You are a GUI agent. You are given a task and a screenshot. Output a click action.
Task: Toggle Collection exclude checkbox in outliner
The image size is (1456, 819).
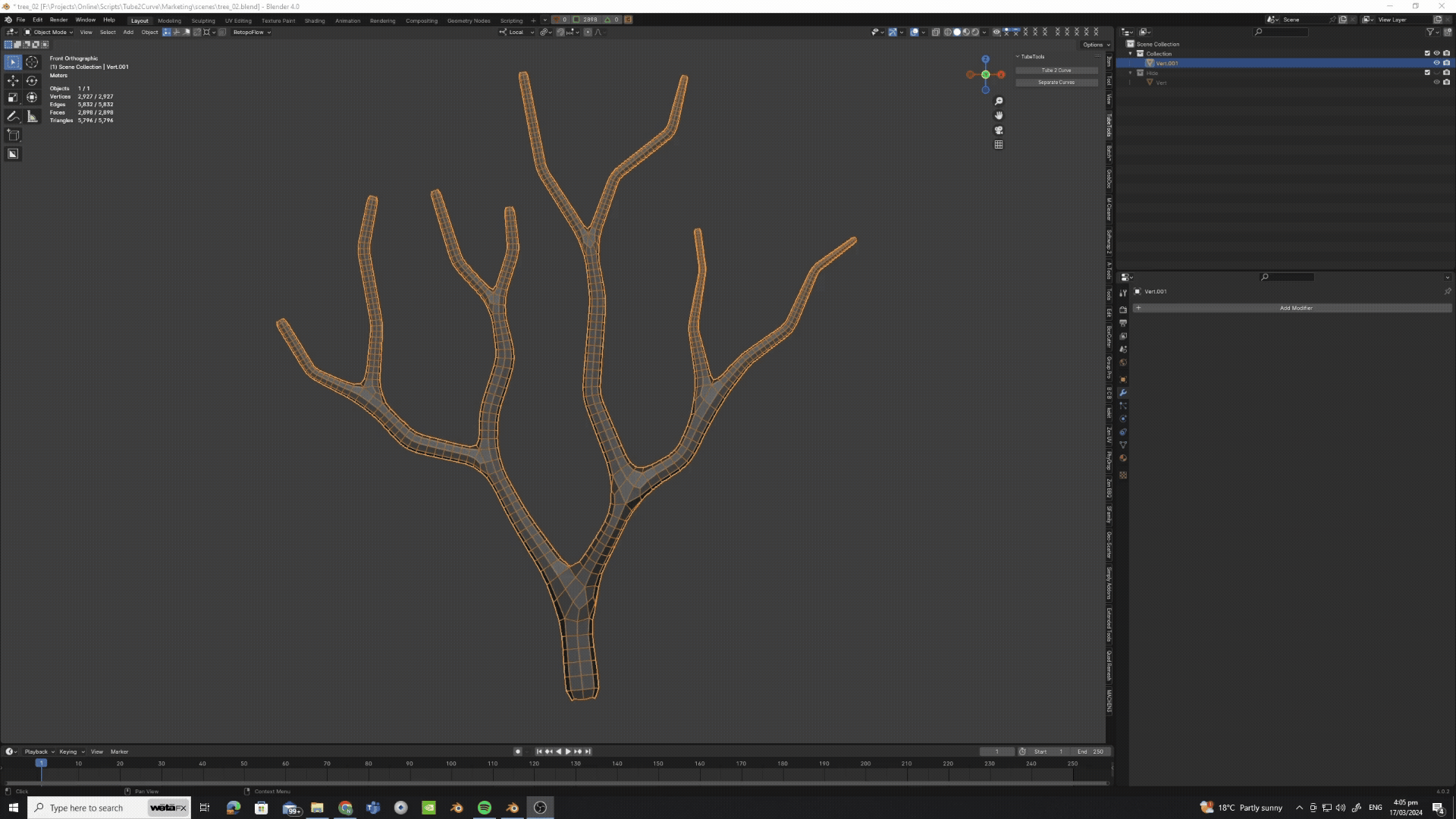pos(1427,53)
